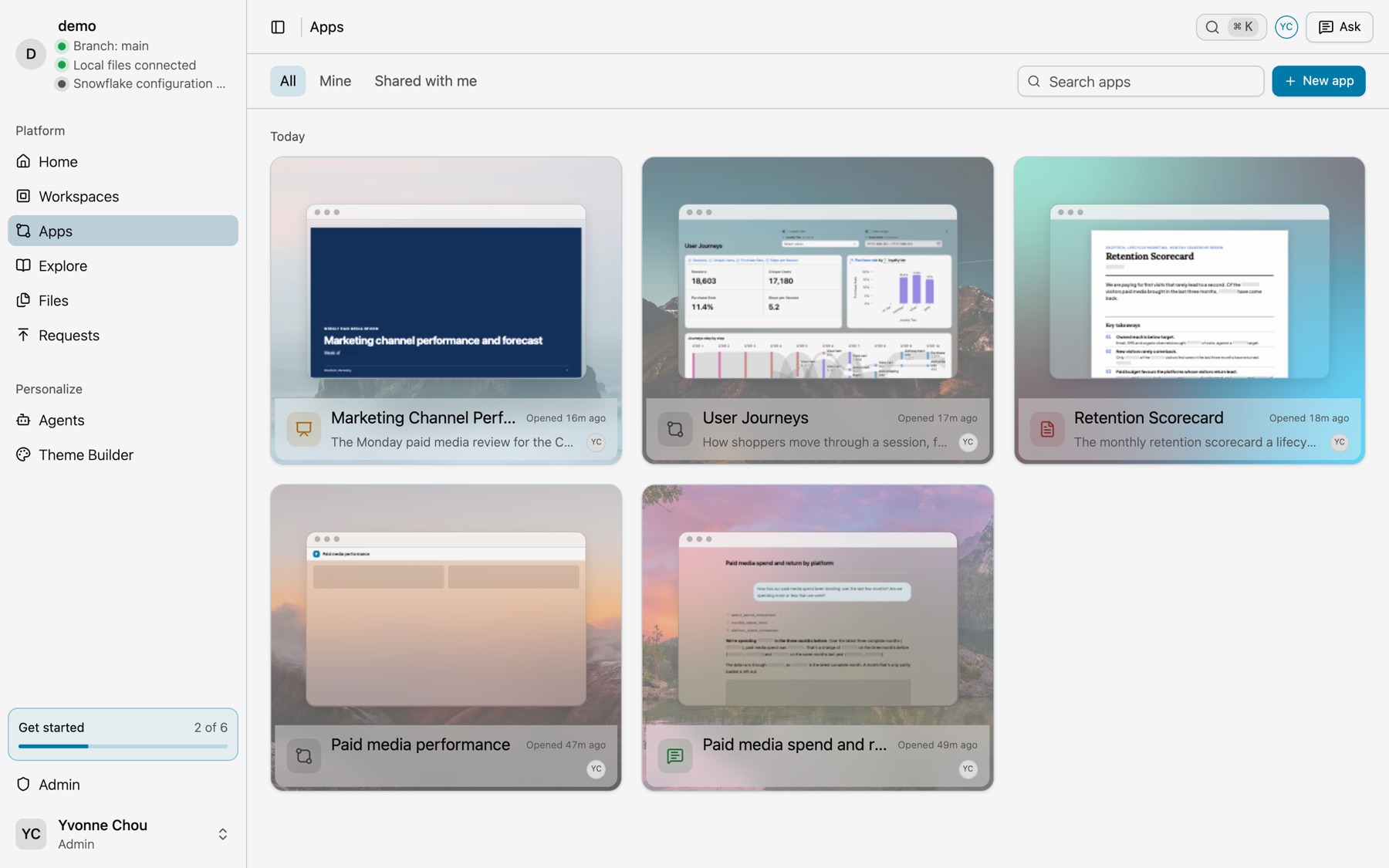
Task: Focus the Search apps field
Action: tap(1140, 81)
